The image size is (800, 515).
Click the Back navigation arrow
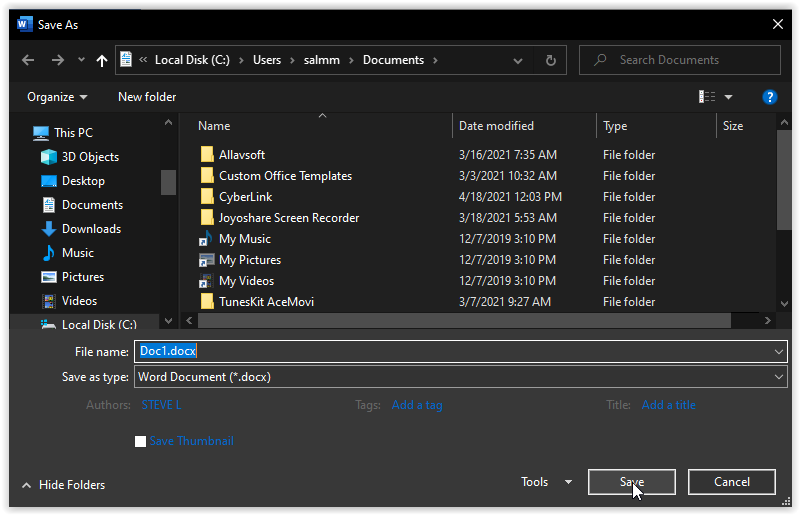click(28, 60)
